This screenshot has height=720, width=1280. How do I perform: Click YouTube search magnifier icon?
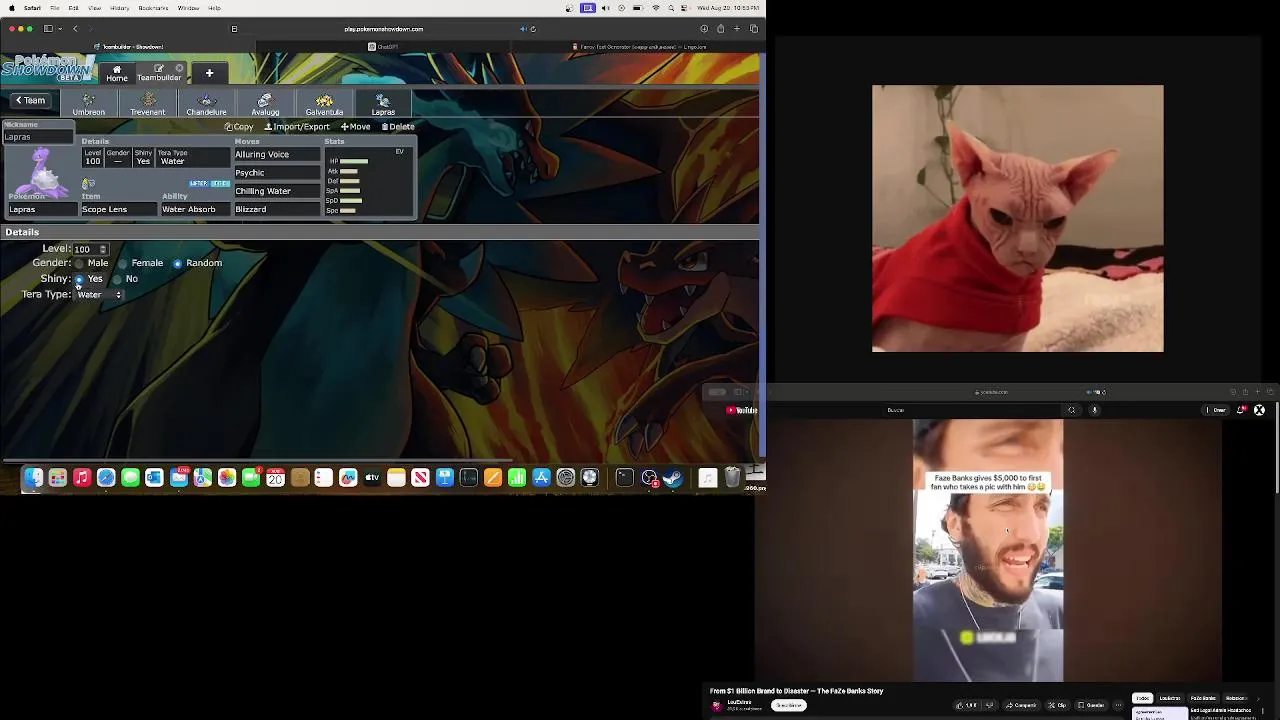(1072, 410)
